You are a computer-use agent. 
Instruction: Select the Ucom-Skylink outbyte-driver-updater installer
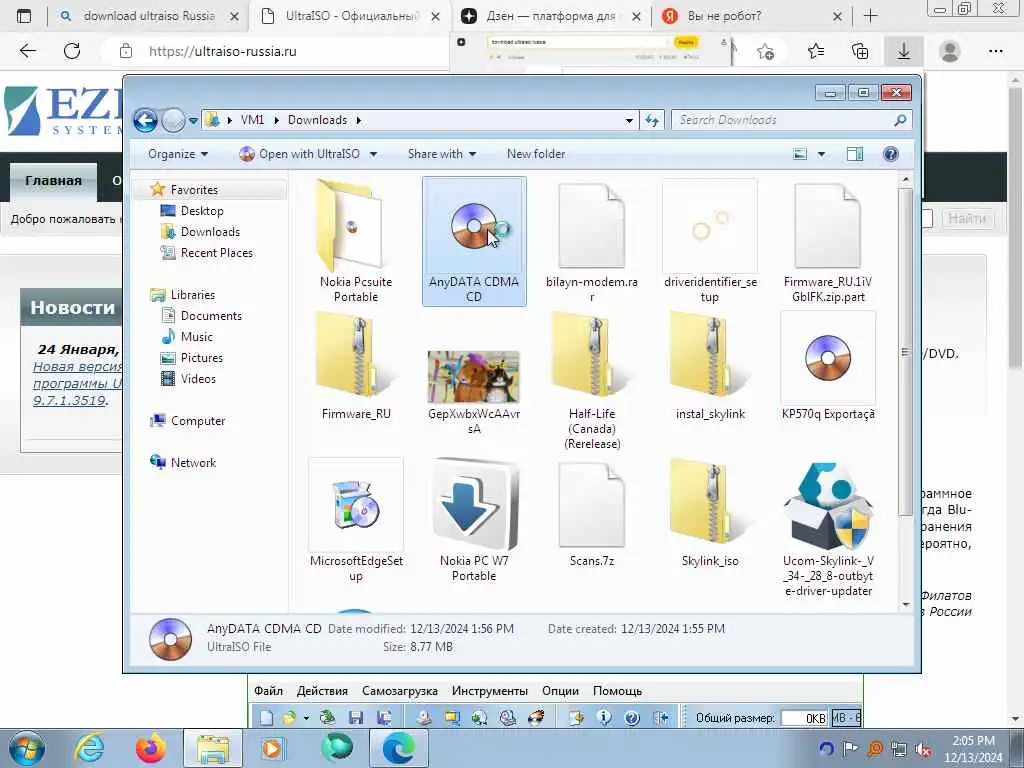[x=827, y=529]
